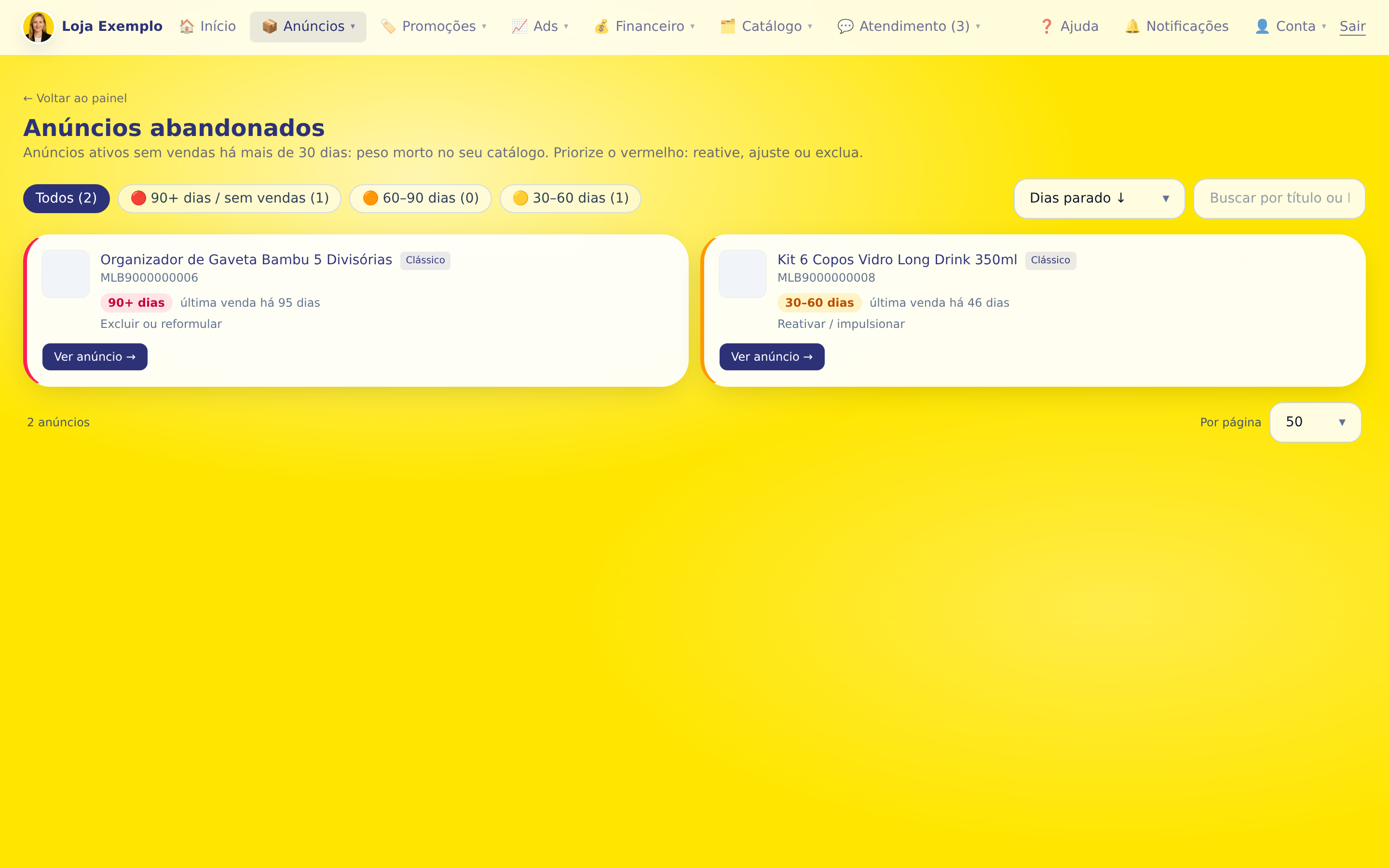Open the Anúncios menu
This screenshot has width=1389, height=868.
click(x=308, y=27)
